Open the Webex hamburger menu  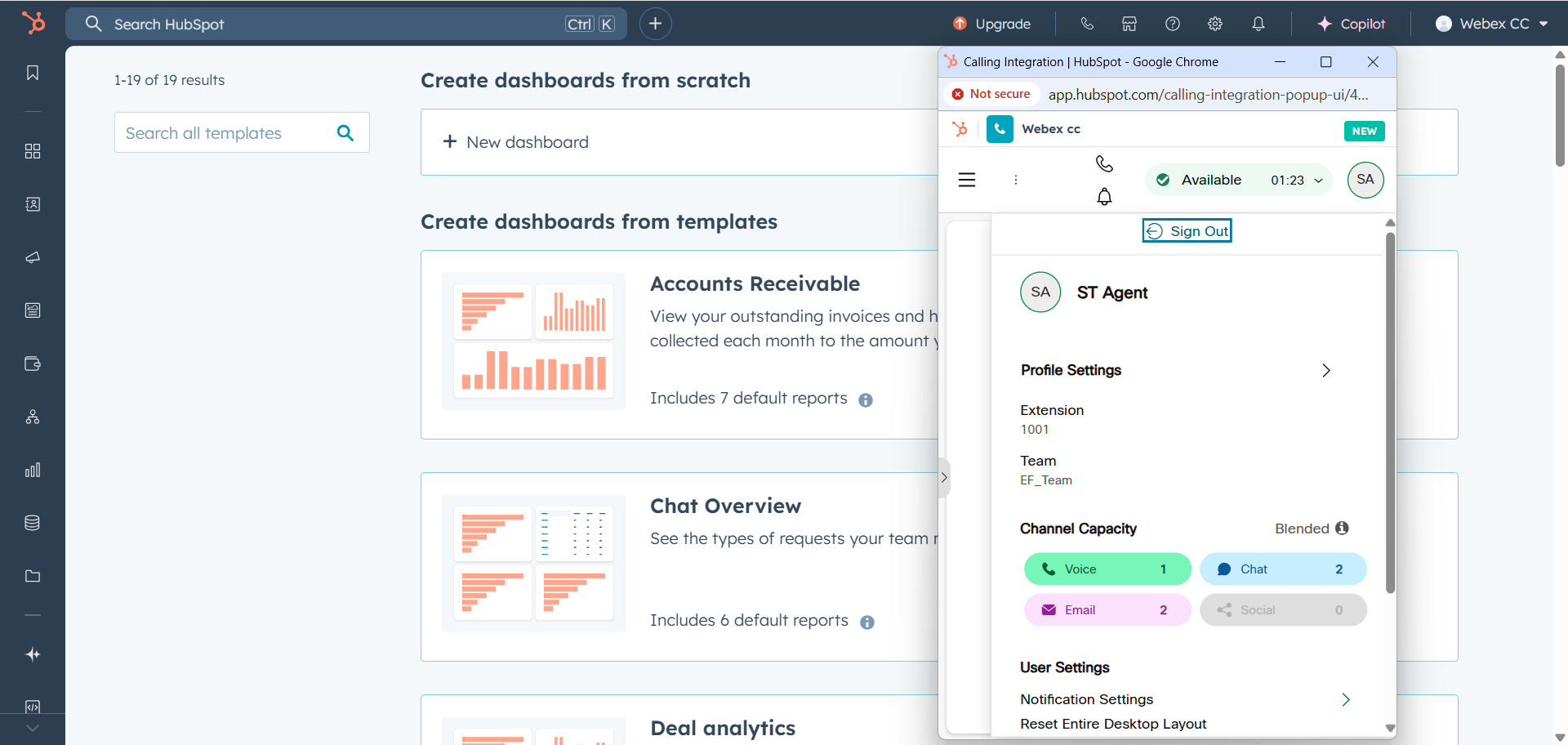[967, 180]
